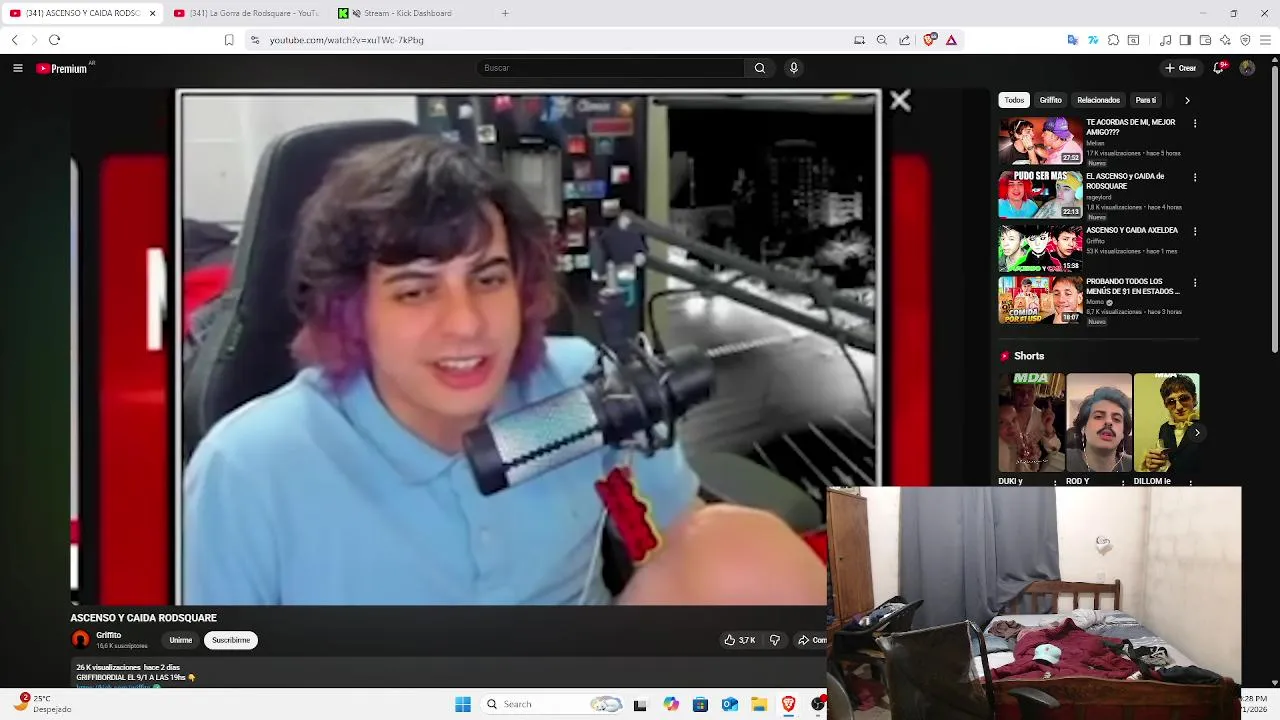Start voice search with microphone icon
1280x720 pixels.
tap(794, 68)
